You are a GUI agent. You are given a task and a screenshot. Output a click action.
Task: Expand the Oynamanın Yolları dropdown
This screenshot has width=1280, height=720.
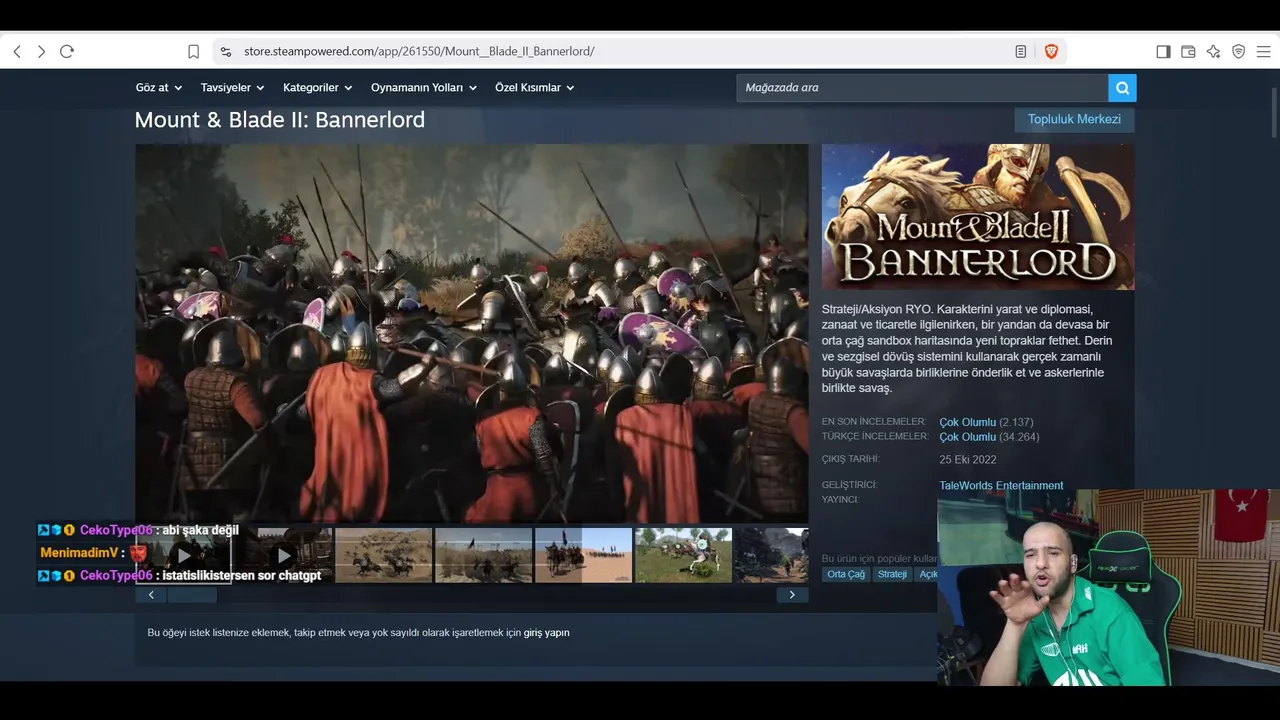pos(424,88)
